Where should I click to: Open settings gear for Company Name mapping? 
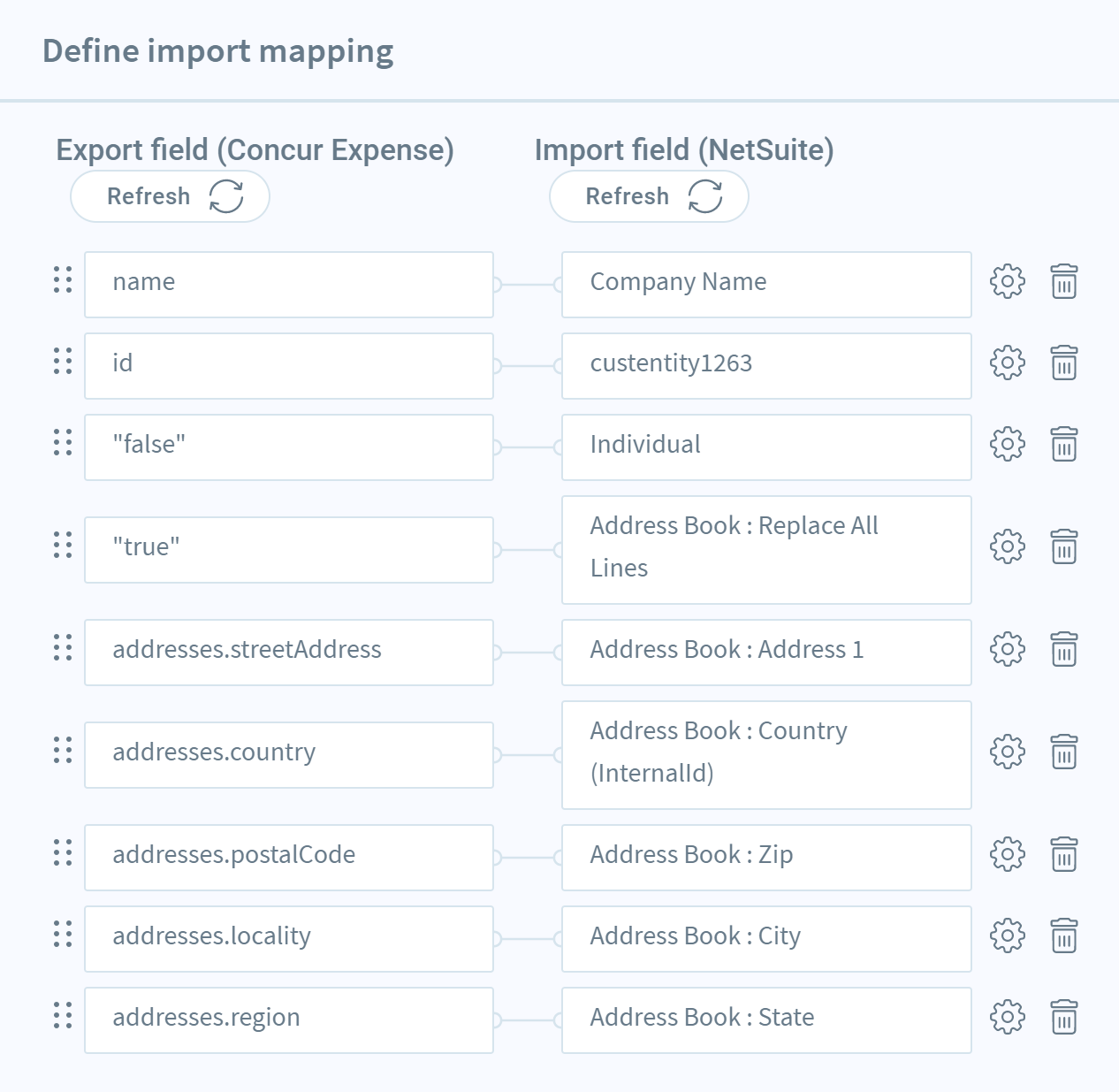[x=1008, y=282]
